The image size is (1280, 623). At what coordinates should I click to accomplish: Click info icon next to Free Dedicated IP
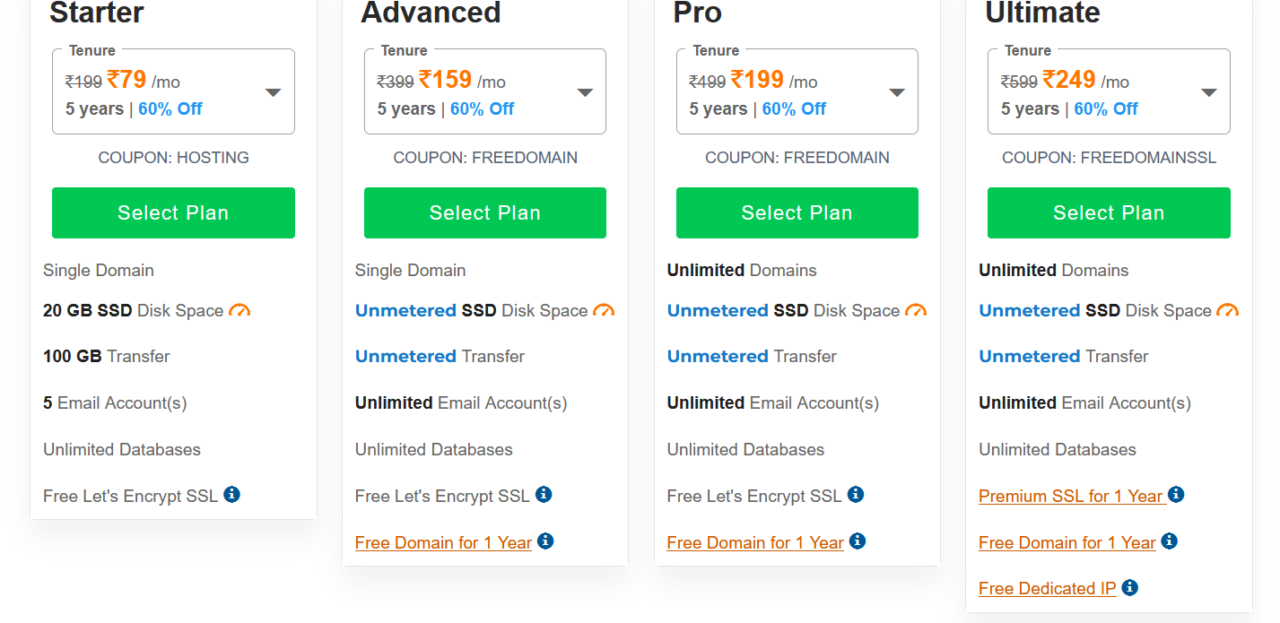pos(1130,587)
